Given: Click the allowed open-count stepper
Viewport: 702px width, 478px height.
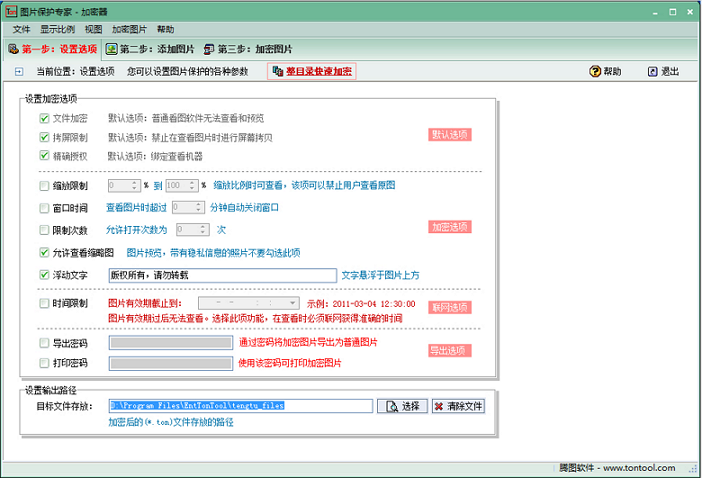Looking at the screenshot, I should [x=203, y=230].
